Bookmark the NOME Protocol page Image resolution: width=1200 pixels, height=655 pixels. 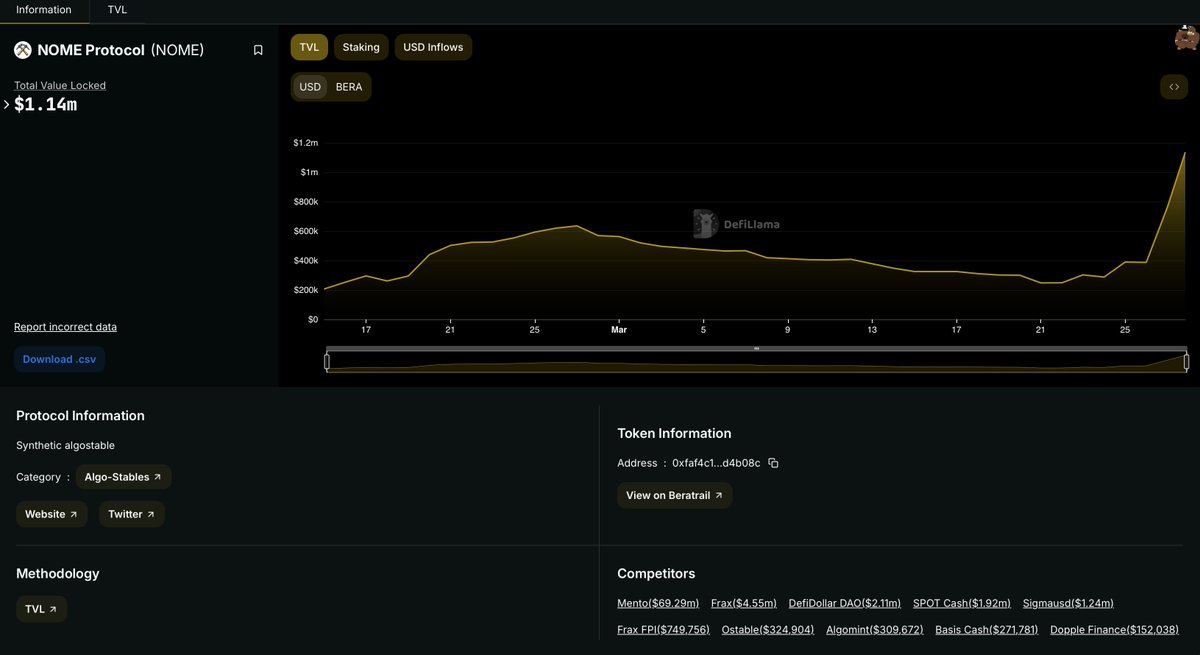[x=258, y=50]
